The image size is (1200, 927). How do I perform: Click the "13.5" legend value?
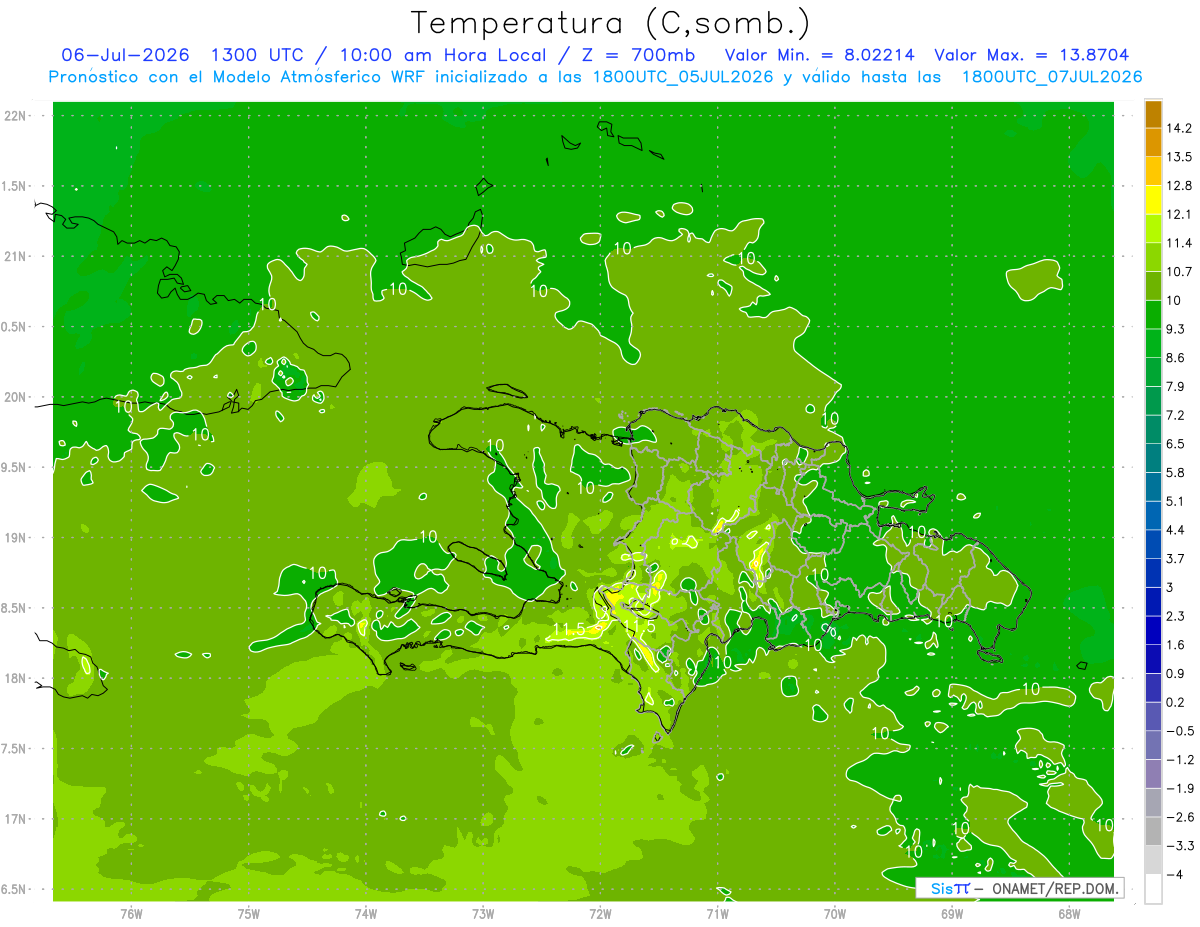[x=1181, y=157]
